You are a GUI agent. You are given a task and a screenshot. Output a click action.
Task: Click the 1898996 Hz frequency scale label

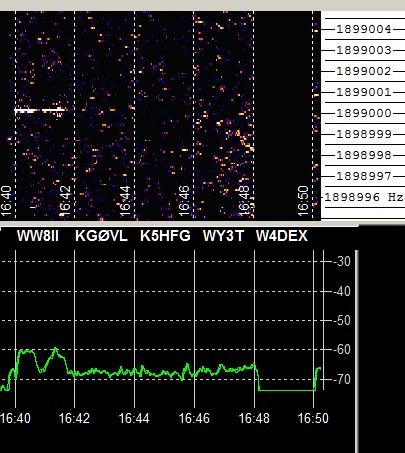[x=364, y=197]
